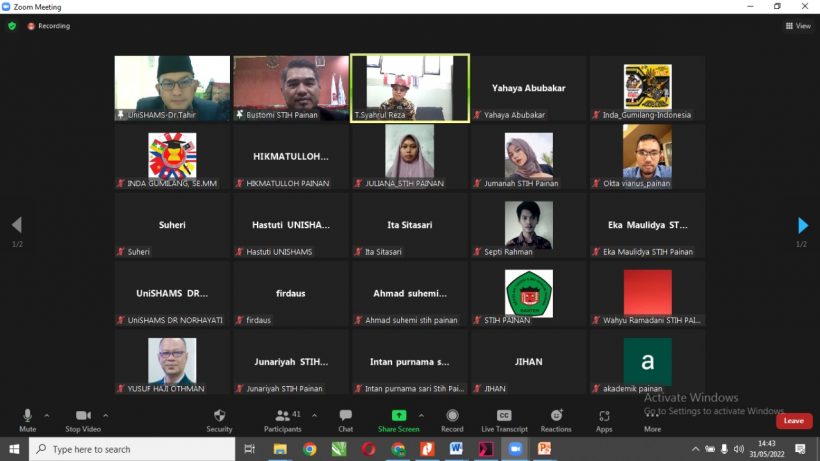The height and width of the screenshot is (461, 820).
Task: Select Wahyu Ramadani red tile
Action: [x=647, y=294]
